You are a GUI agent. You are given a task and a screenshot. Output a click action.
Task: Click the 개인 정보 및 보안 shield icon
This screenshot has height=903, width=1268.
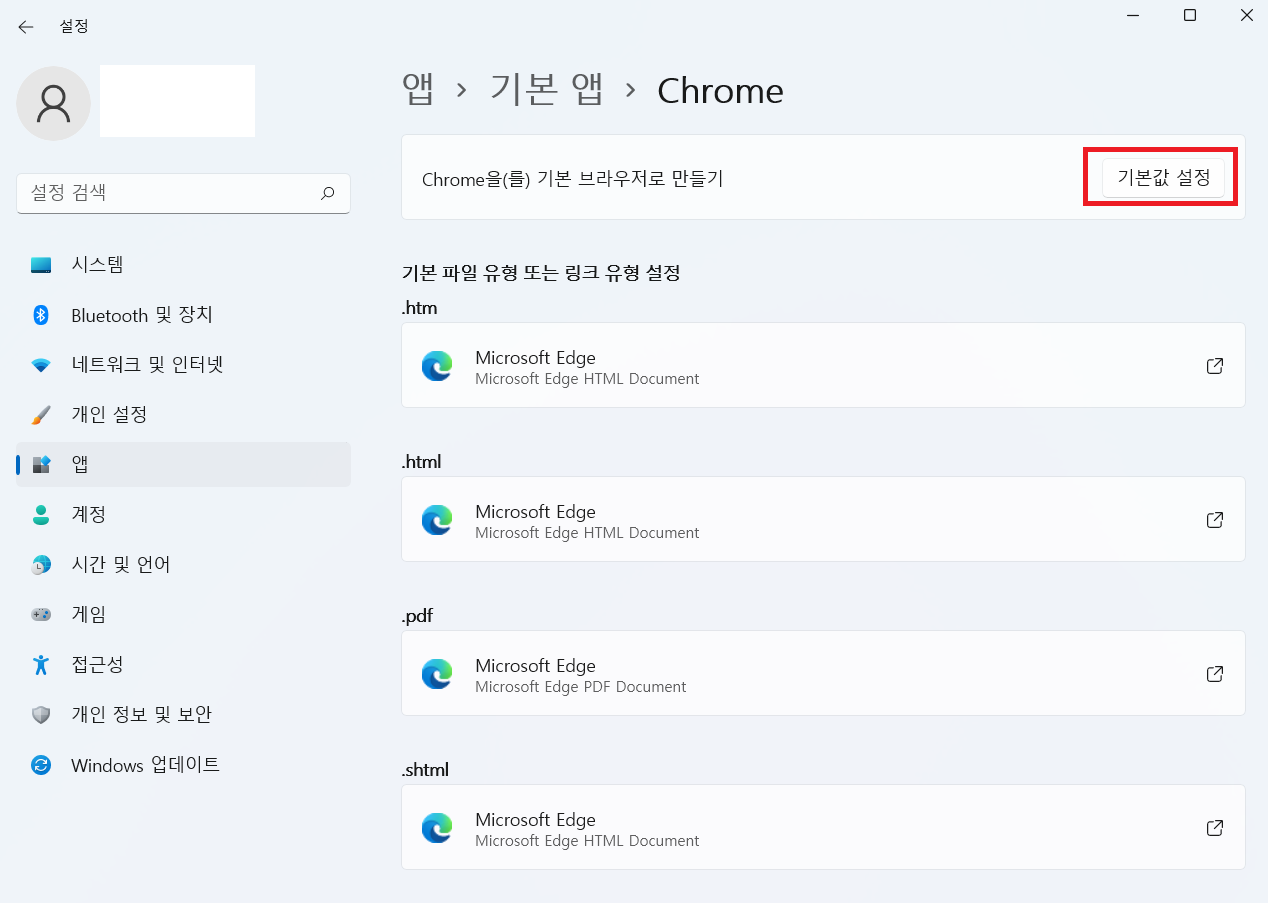tap(41, 715)
